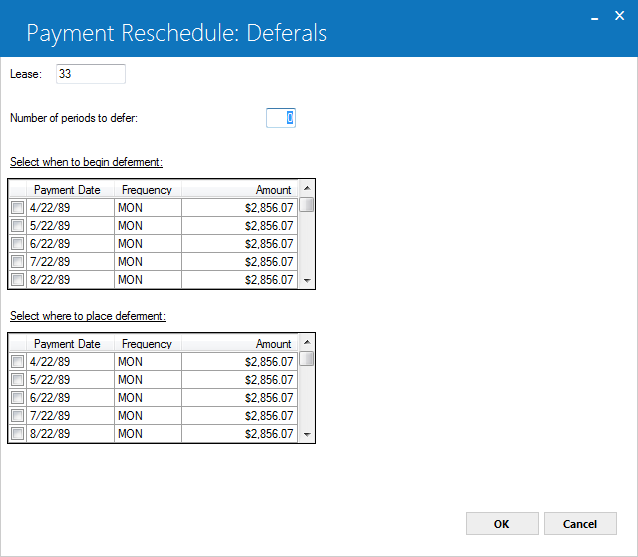Check the 4/22/89 box in place deferment table
The image size is (638, 557).
point(17,361)
